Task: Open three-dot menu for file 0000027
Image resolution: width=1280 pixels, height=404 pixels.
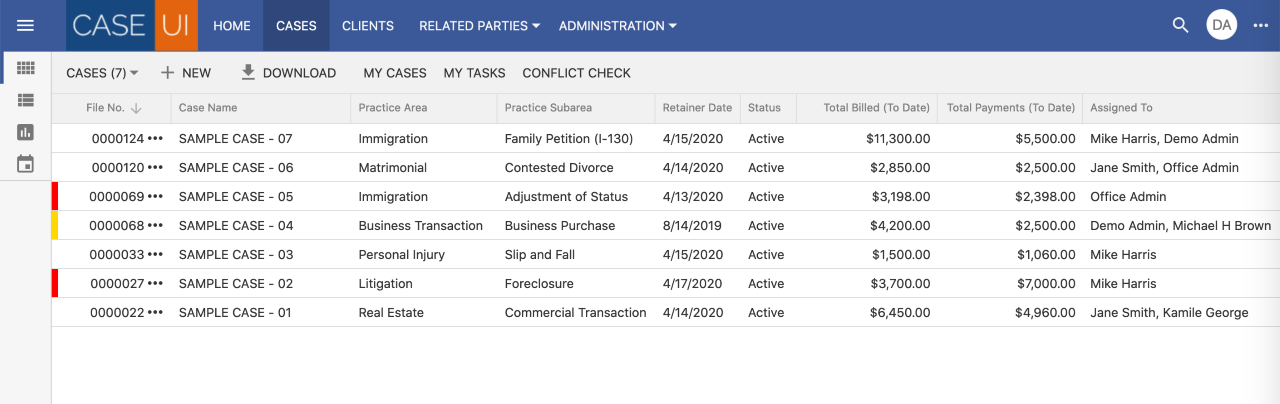Action: (155, 284)
